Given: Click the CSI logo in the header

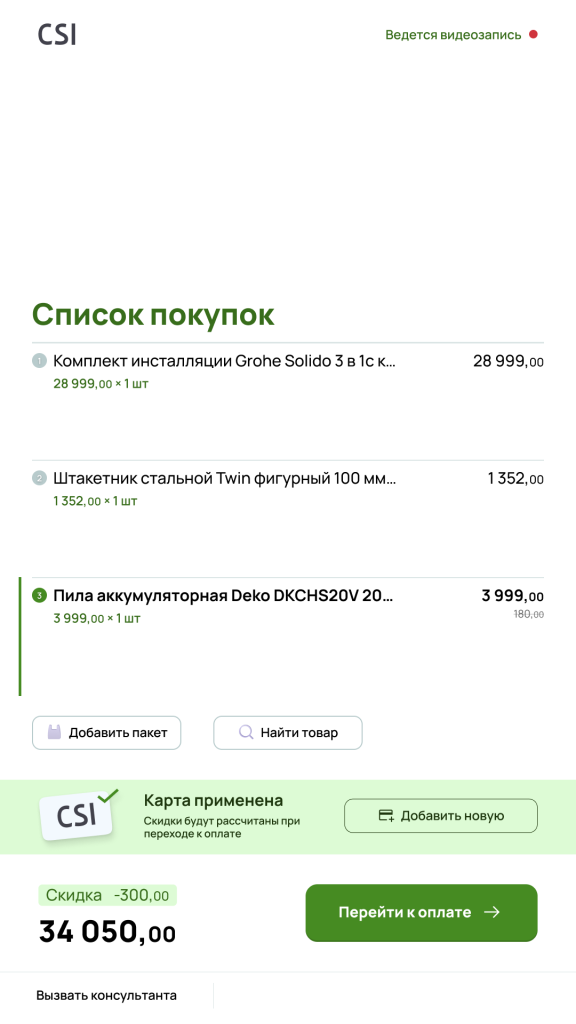Looking at the screenshot, I should coord(57,34).
